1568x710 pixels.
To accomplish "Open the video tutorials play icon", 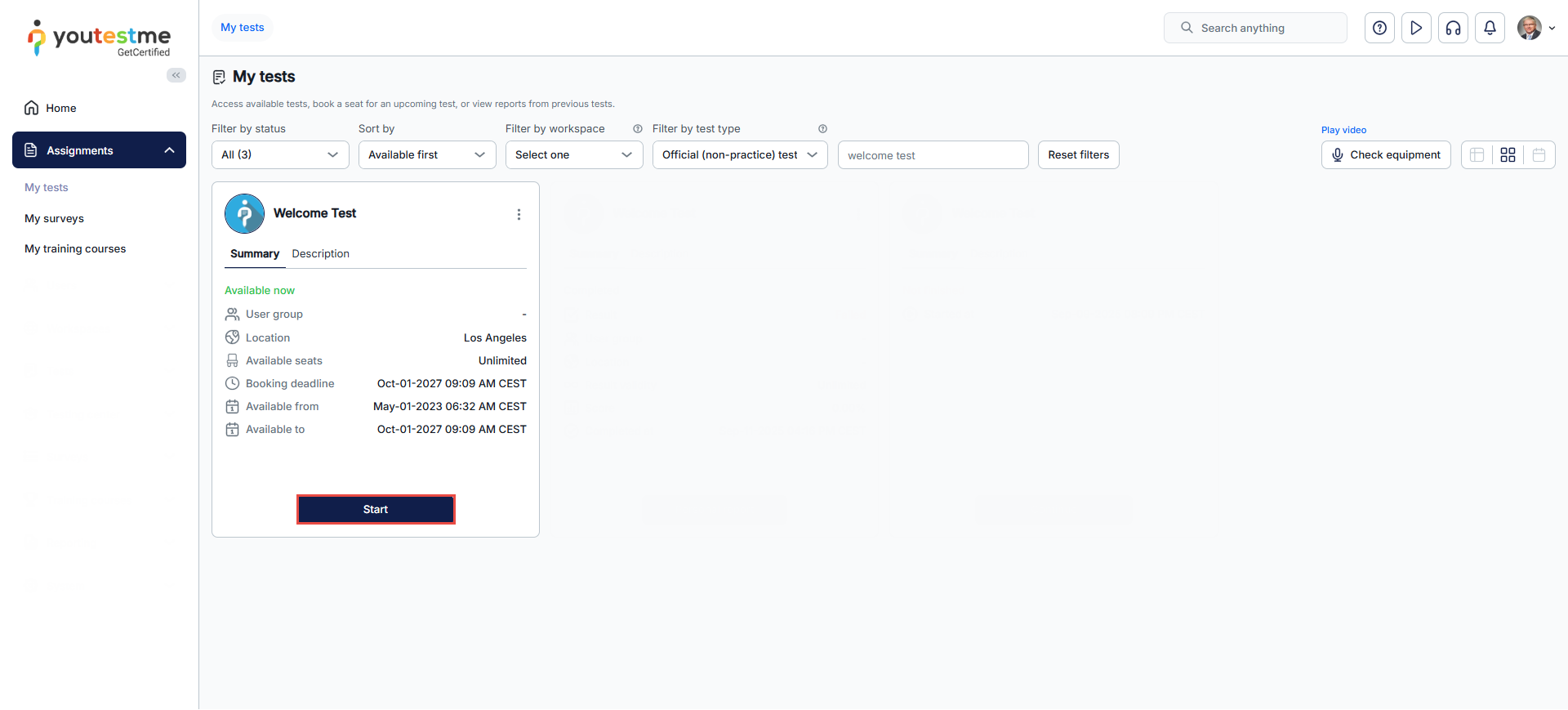I will [x=1416, y=28].
